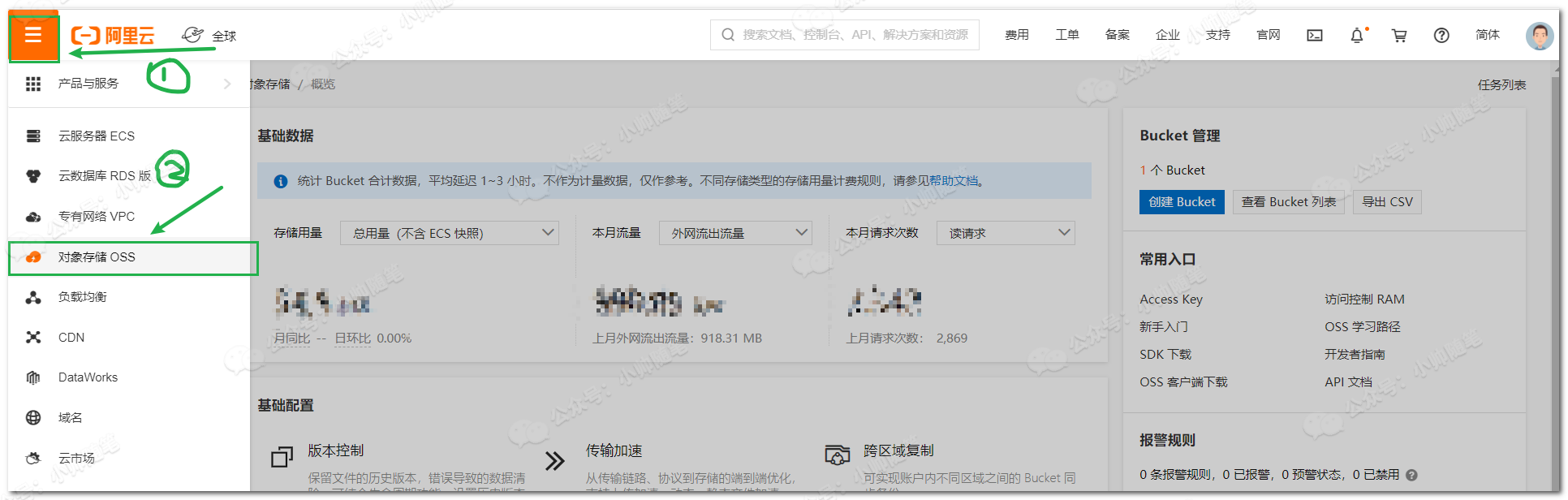
Task: Click 月同比 label
Action: coord(292,338)
